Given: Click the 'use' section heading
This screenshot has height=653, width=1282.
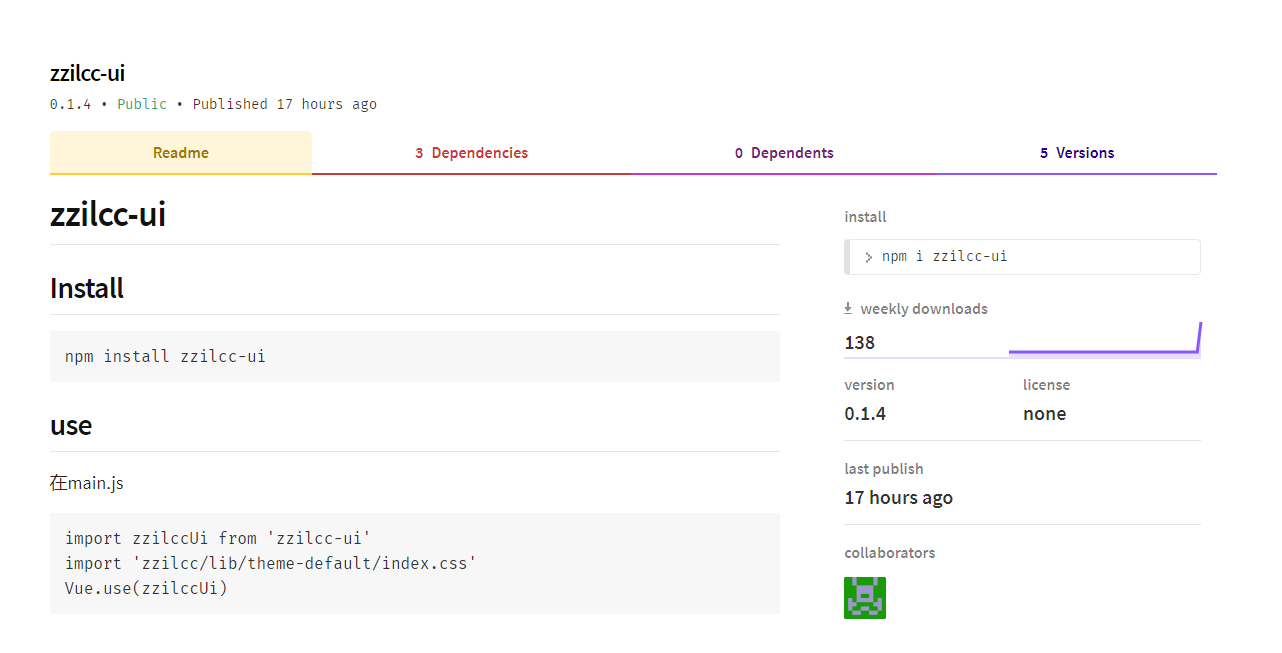Looking at the screenshot, I should (71, 425).
